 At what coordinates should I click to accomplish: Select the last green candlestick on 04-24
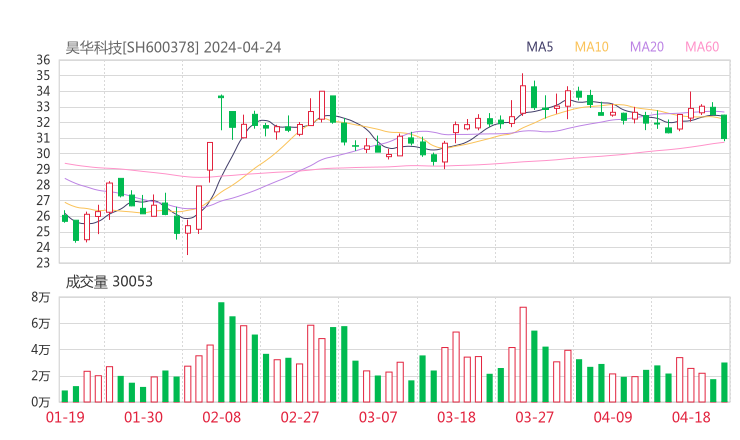[x=724, y=127]
